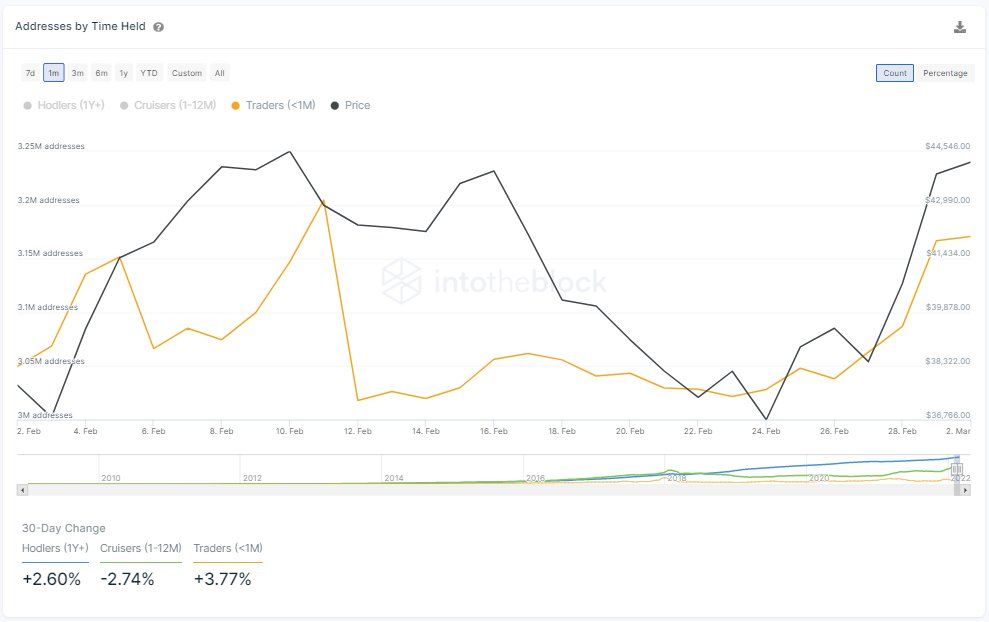Choose the 6m time range
Screen dimensions: 989x622
click(101, 73)
